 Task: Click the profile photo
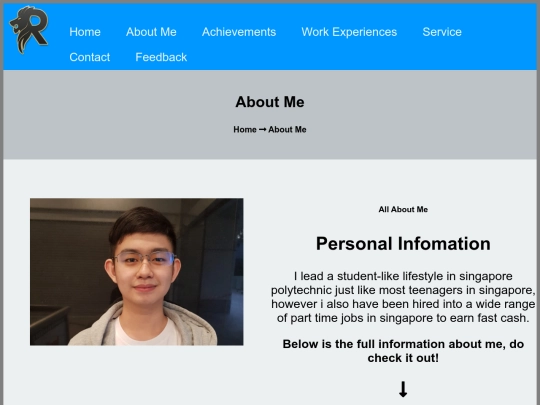tap(137, 272)
